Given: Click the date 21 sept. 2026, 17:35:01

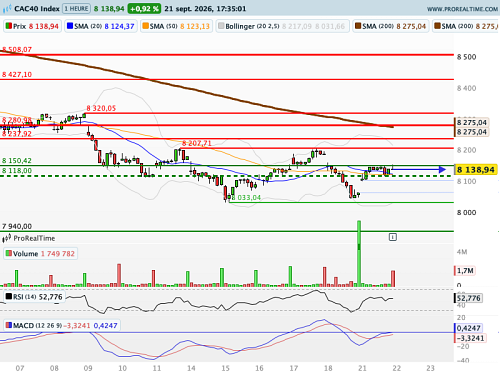Looking at the screenshot, I should tap(205, 9).
